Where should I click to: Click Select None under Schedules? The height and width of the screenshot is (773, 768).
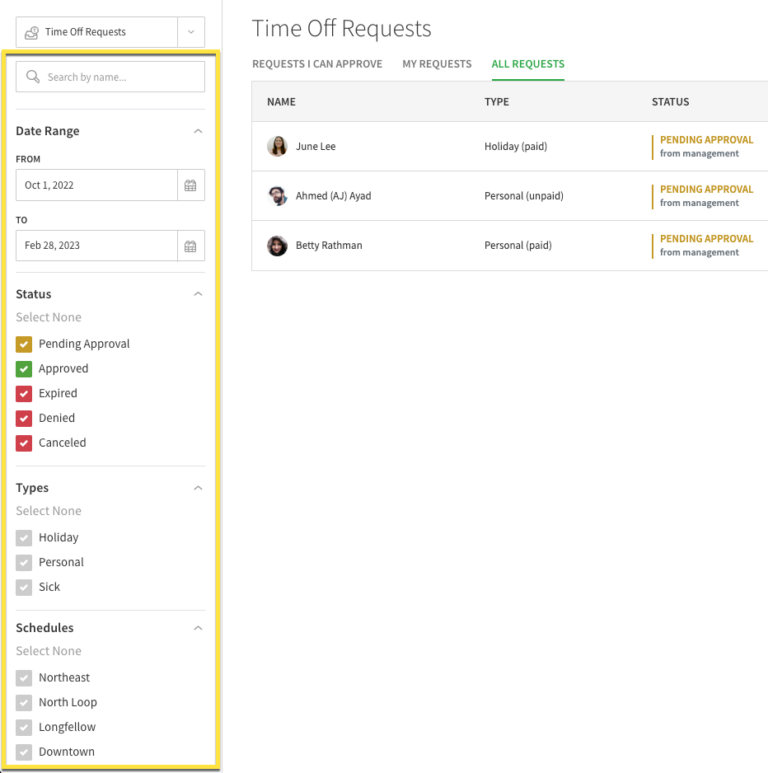[x=48, y=651]
